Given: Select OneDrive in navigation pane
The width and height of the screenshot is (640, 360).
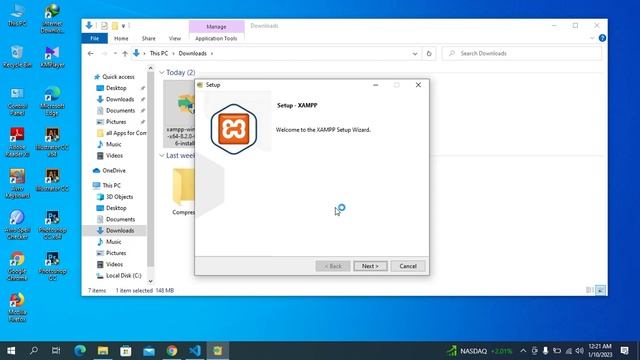Looking at the screenshot, I should pos(114,171).
